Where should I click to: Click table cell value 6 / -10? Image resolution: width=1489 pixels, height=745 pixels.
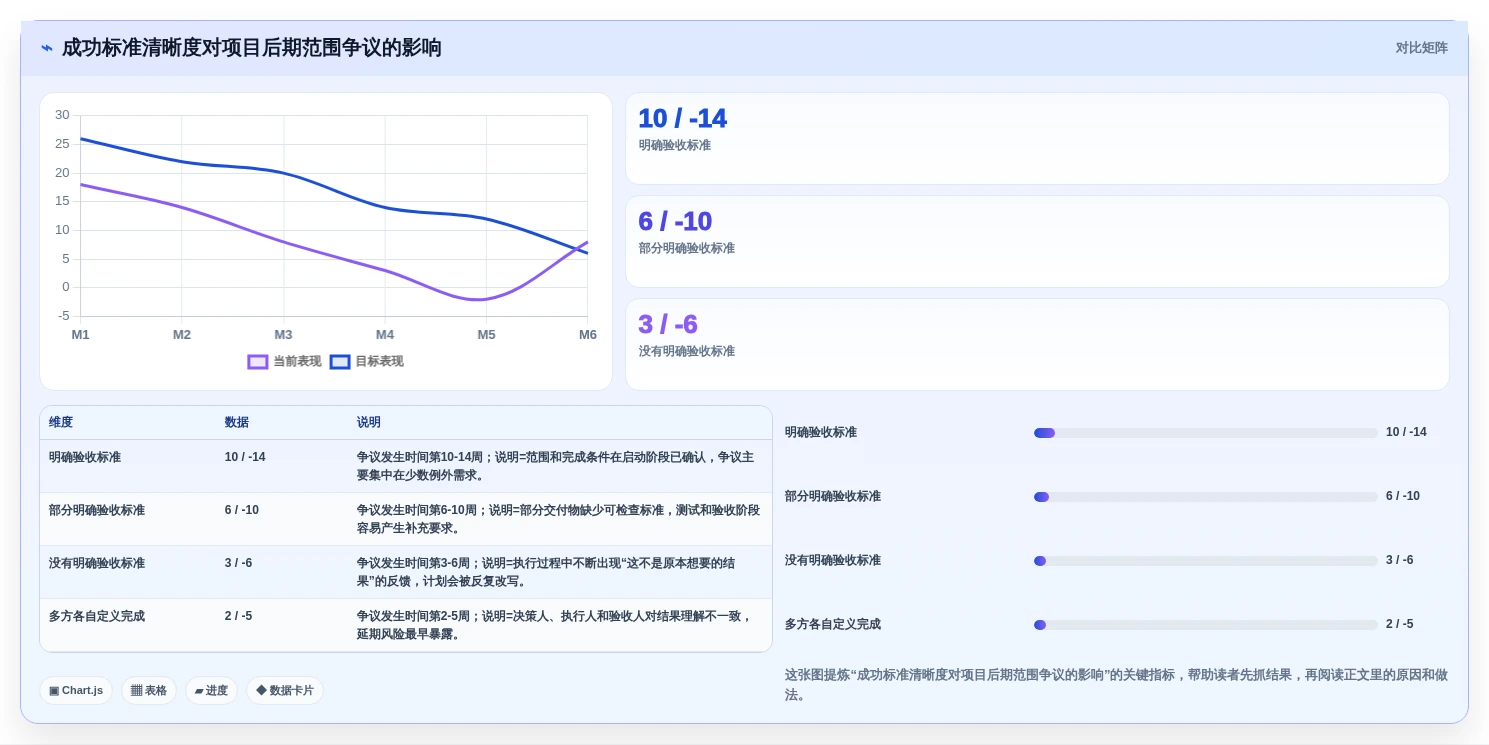click(x=242, y=510)
